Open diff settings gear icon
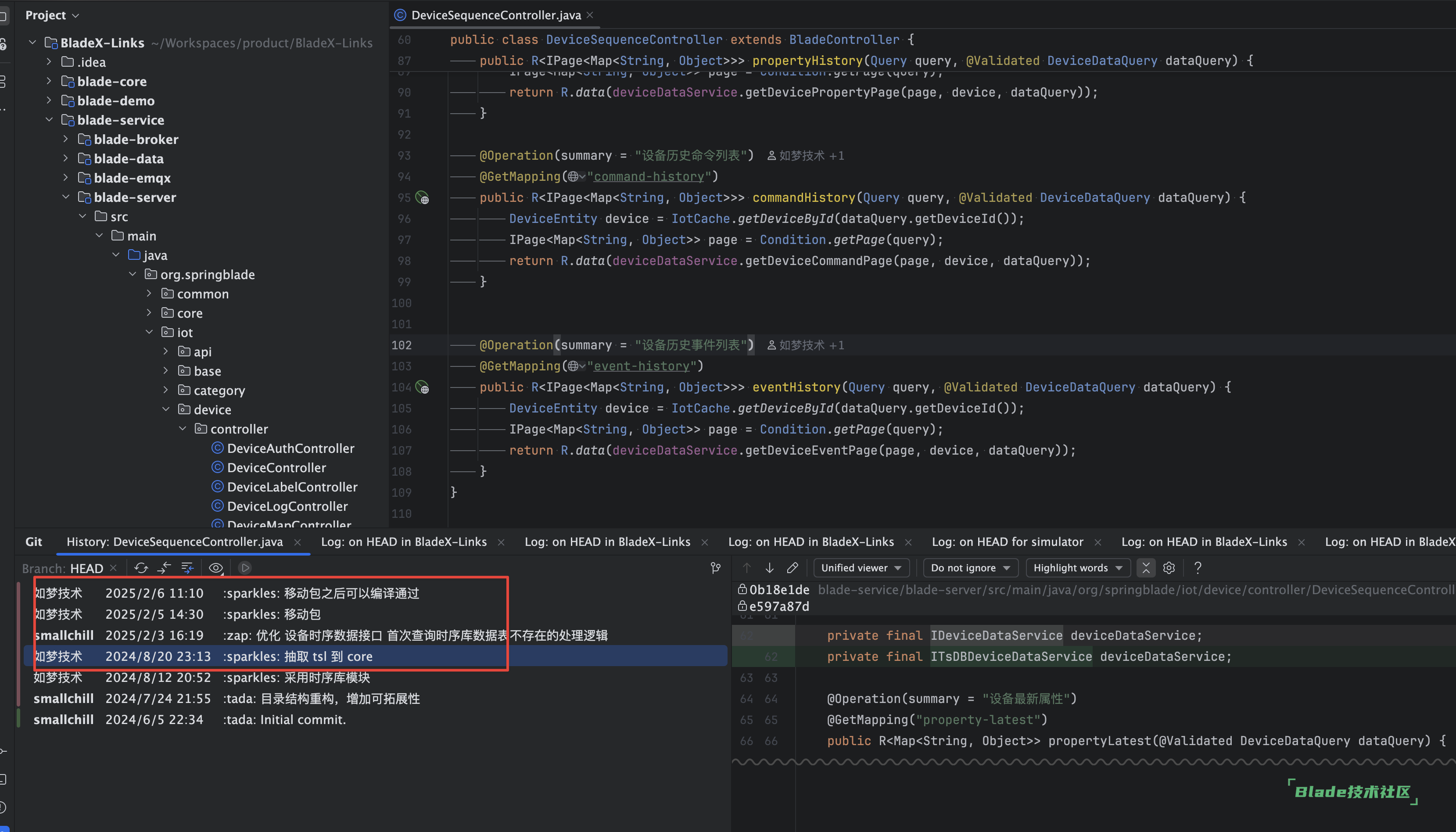Viewport: 1456px width, 832px height. pos(1169,568)
